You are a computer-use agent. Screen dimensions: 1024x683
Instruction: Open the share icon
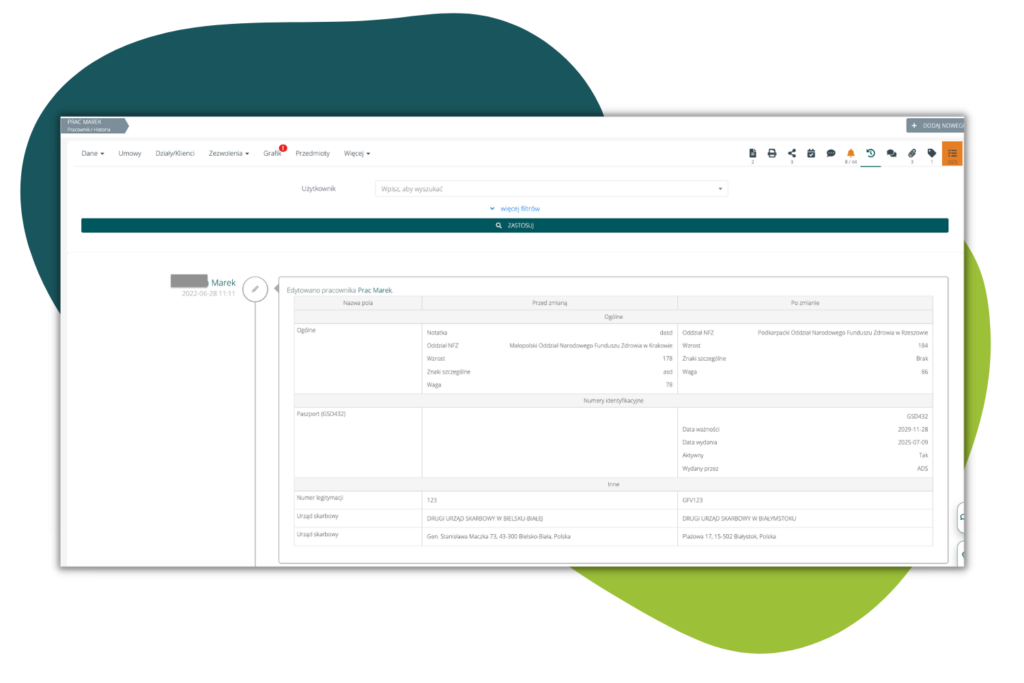pyautogui.click(x=792, y=153)
